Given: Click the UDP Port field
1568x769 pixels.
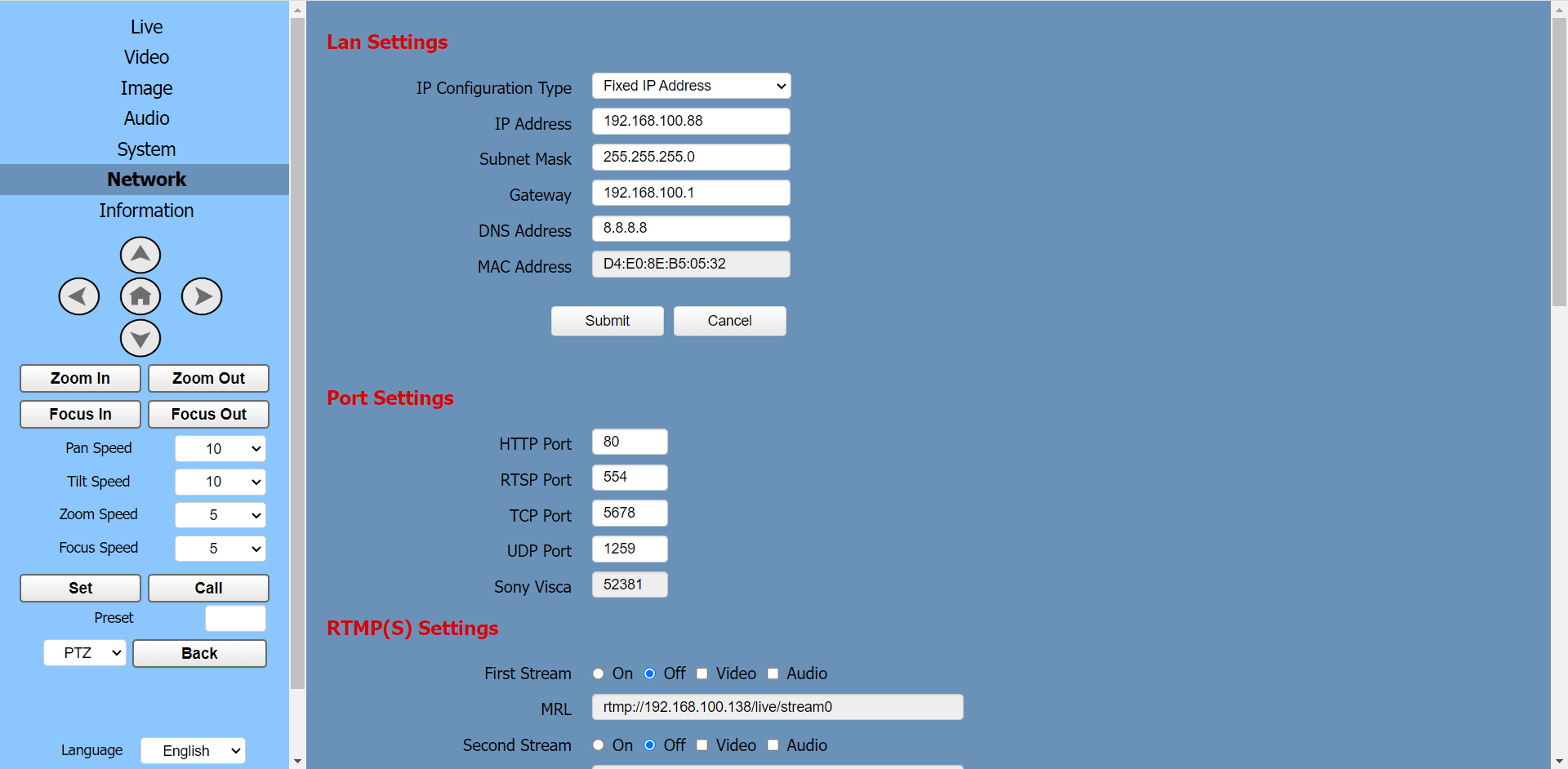Looking at the screenshot, I should click(x=630, y=549).
